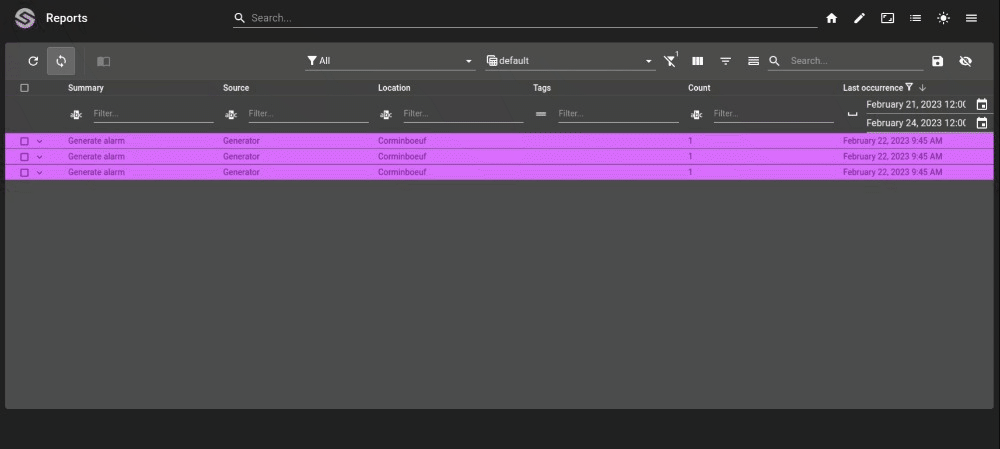This screenshot has width=1000, height=449.
Task: Click the app logo beside Reports
Action: click(26, 18)
